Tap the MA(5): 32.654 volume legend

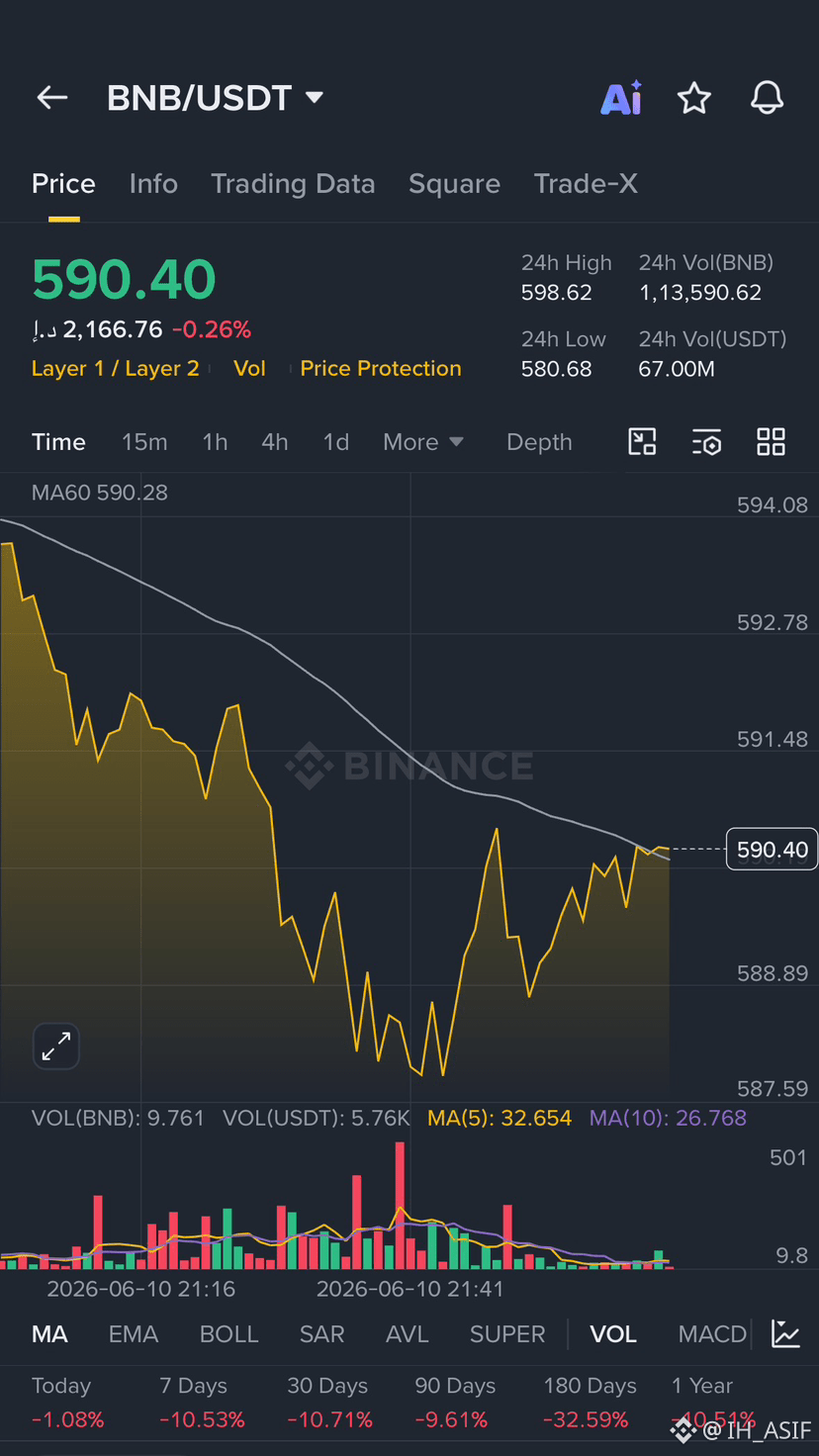tap(500, 1119)
